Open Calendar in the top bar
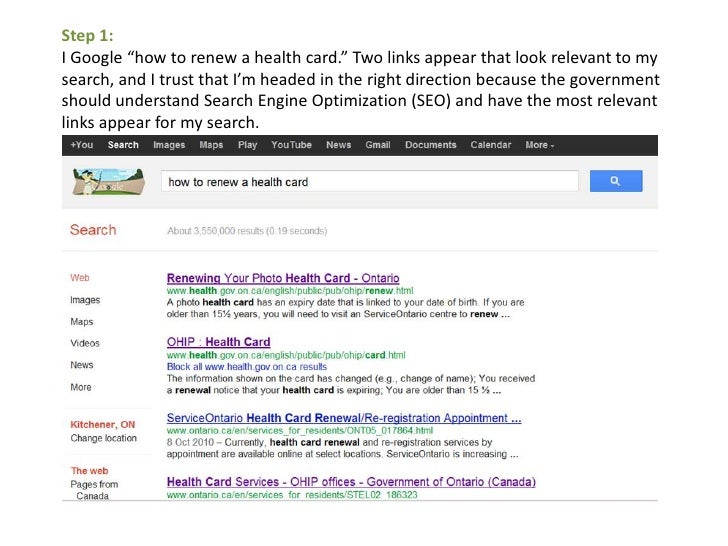728x546 pixels. [490, 145]
